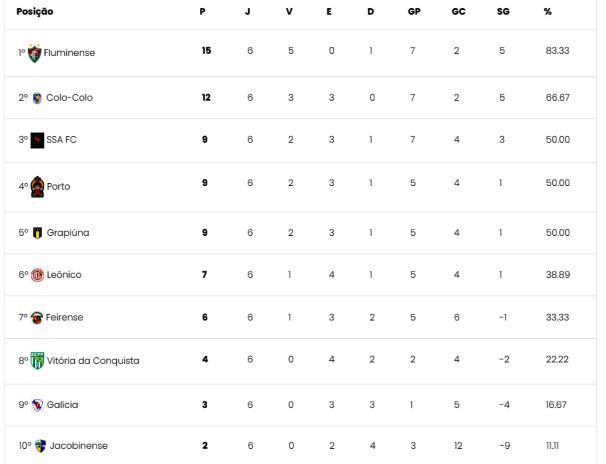Click the Grapiúna yellow and black crest

coord(37,233)
